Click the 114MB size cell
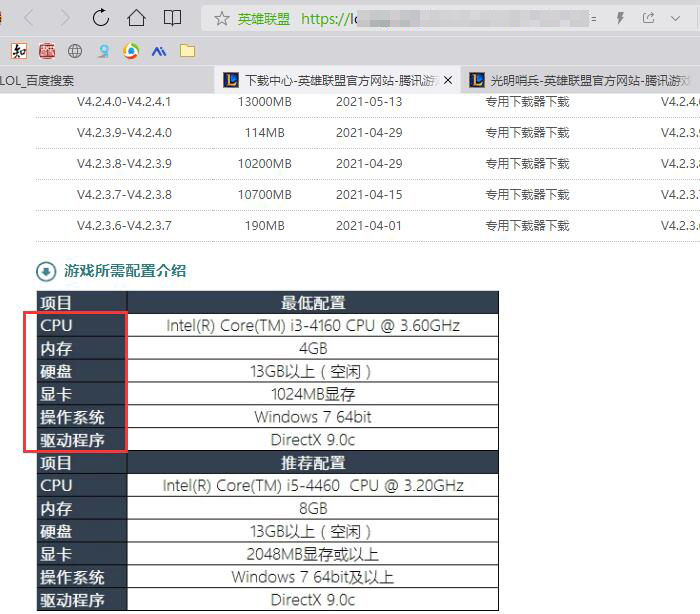 tap(265, 133)
